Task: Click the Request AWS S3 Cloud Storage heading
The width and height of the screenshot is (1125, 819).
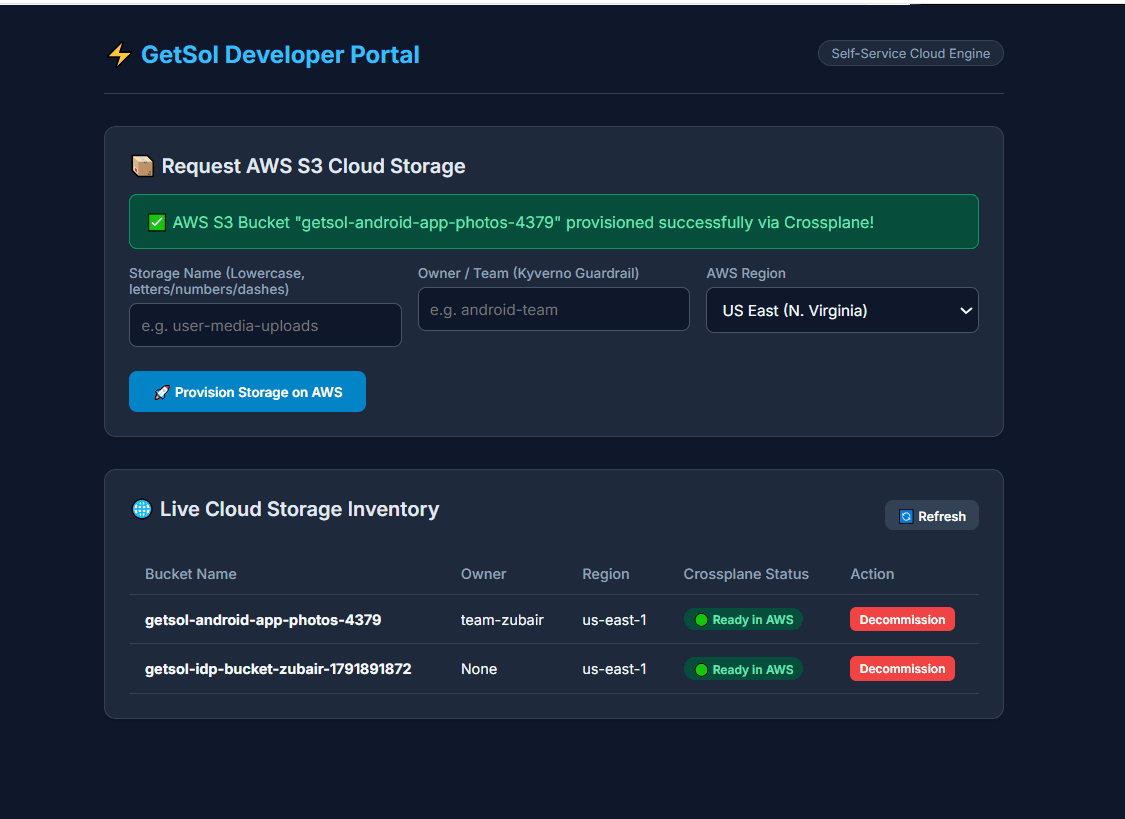Action: click(x=313, y=166)
